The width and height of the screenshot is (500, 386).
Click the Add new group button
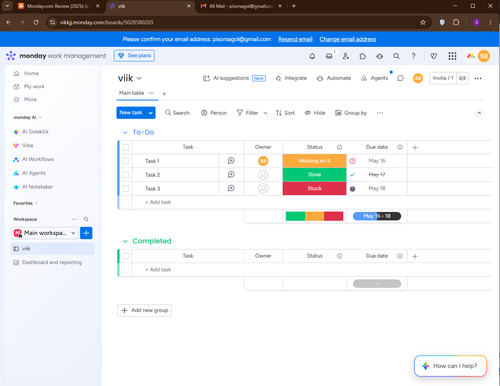(x=144, y=310)
